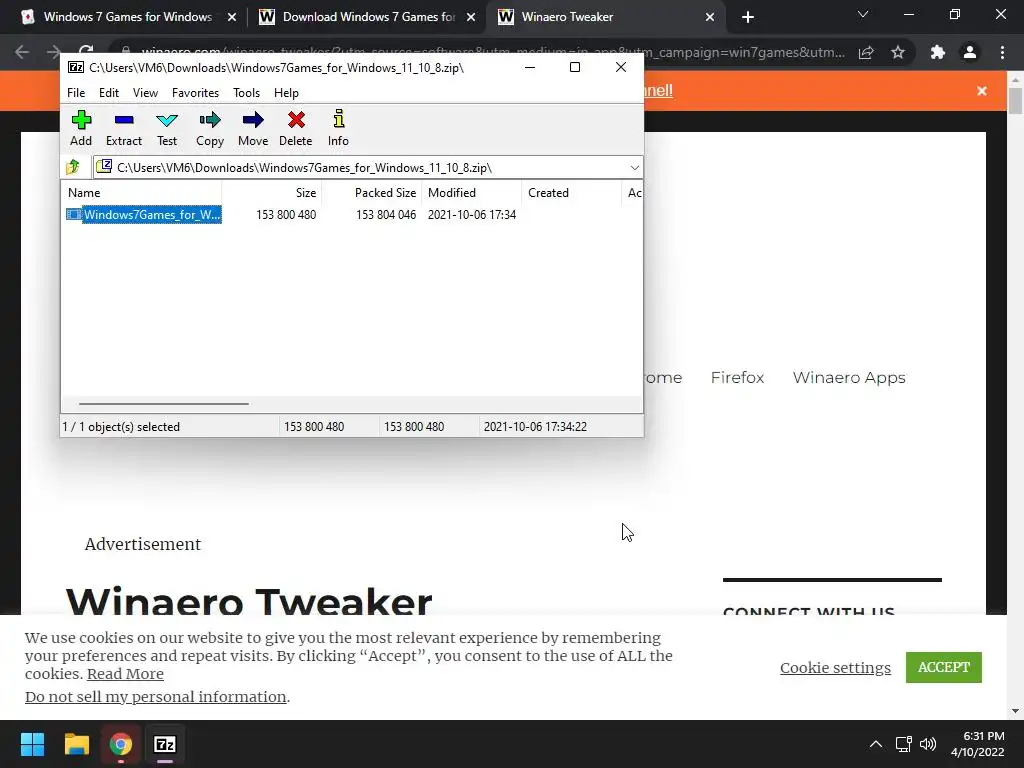This screenshot has width=1024, height=768.
Task: Close the Download Windows 7 Games tab
Action: click(x=471, y=18)
